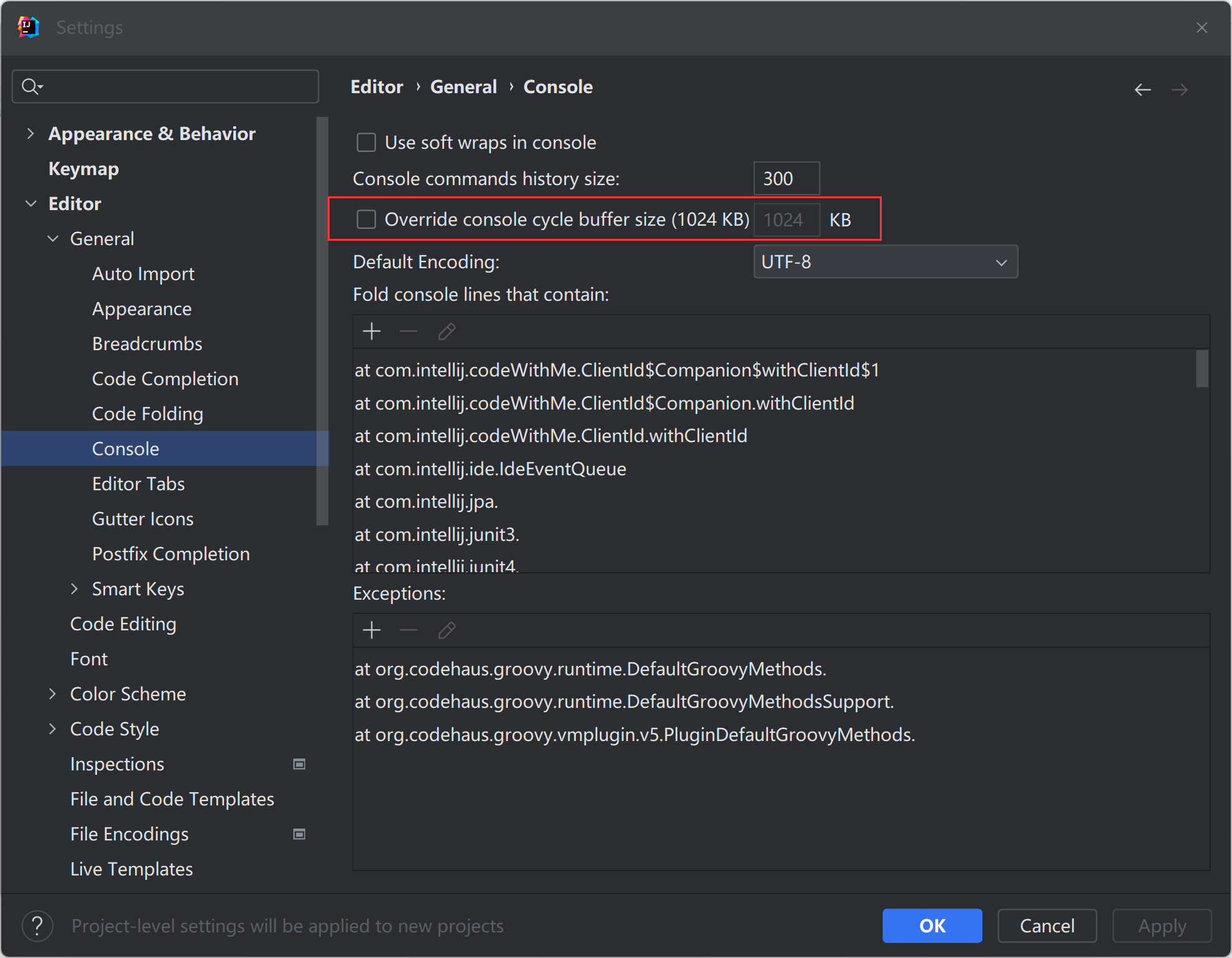Expand the Code Style node
This screenshot has width=1232, height=958.
point(53,729)
